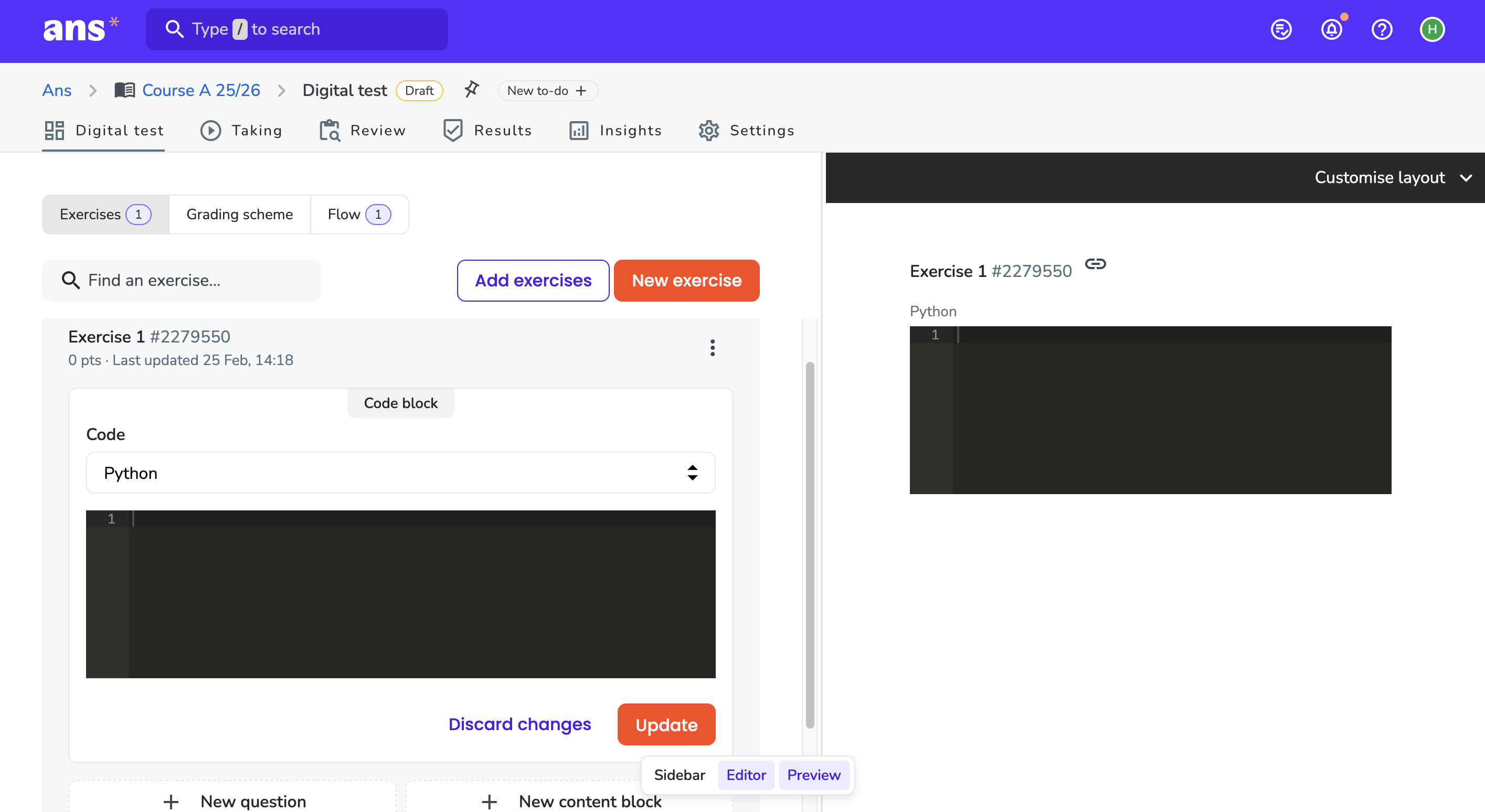Viewport: 1485px width, 812px height.
Task: Open the Digital test tab
Action: [x=104, y=131]
